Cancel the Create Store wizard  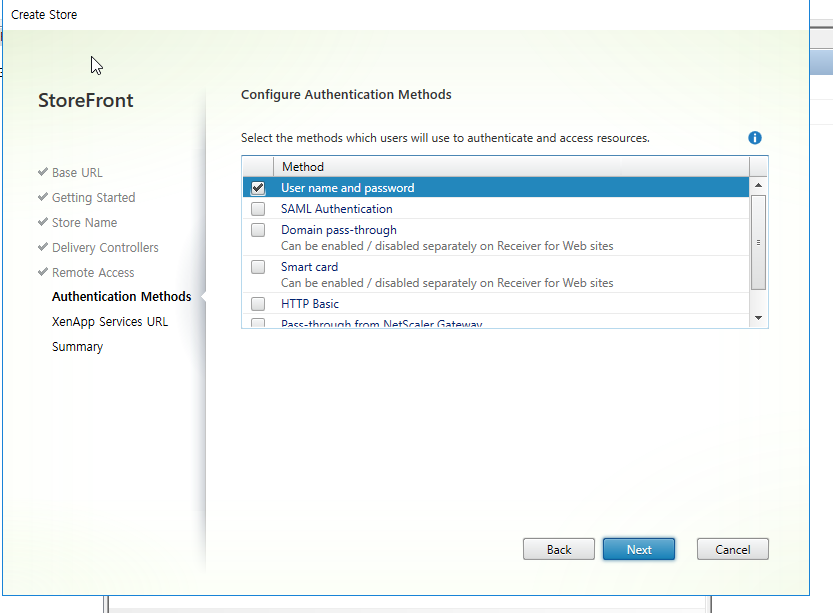tap(733, 549)
